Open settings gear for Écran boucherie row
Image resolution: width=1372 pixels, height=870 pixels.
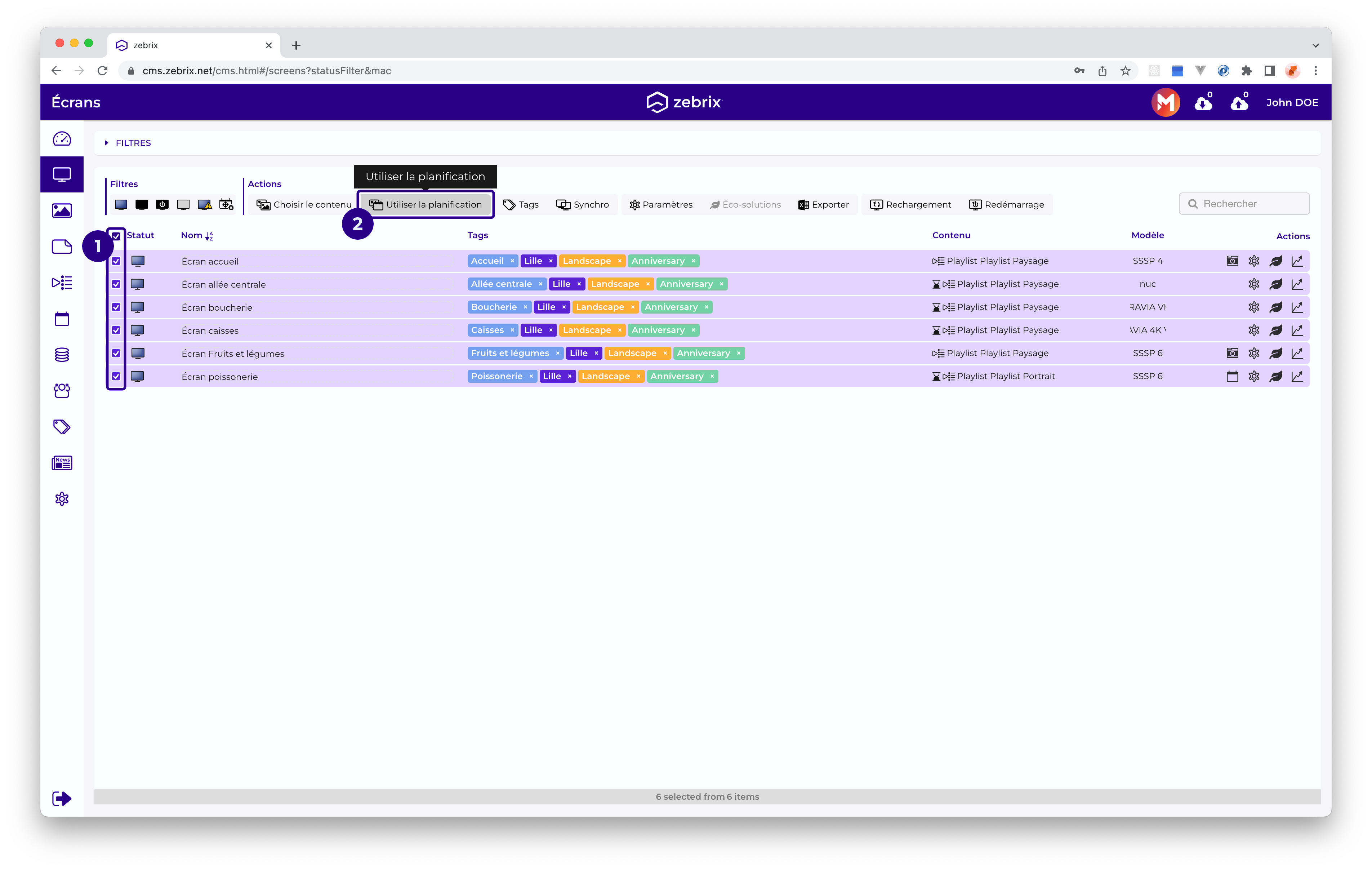tap(1253, 307)
